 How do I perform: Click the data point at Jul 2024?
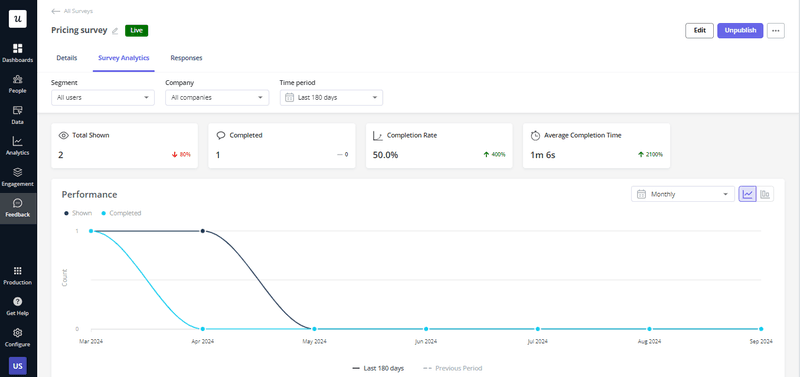pyautogui.click(x=538, y=329)
